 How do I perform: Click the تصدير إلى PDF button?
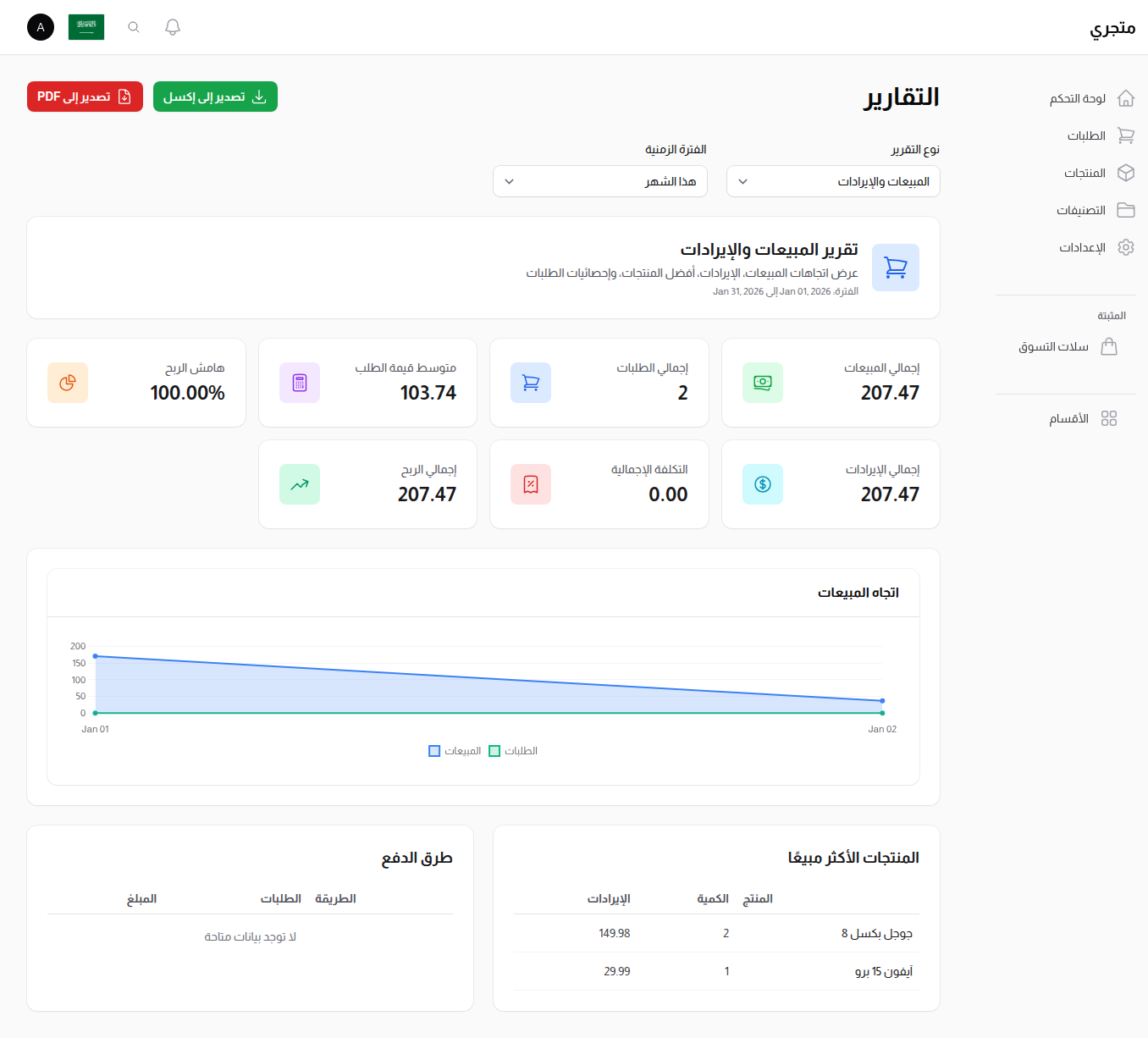[x=85, y=96]
